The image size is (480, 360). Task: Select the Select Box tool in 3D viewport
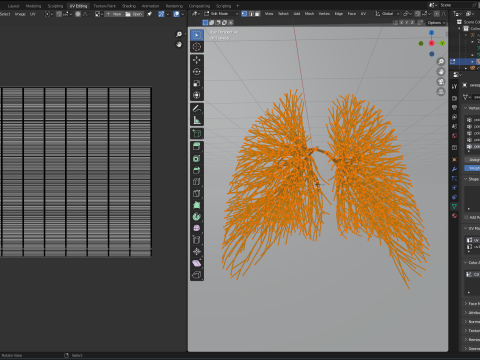tap(197, 35)
